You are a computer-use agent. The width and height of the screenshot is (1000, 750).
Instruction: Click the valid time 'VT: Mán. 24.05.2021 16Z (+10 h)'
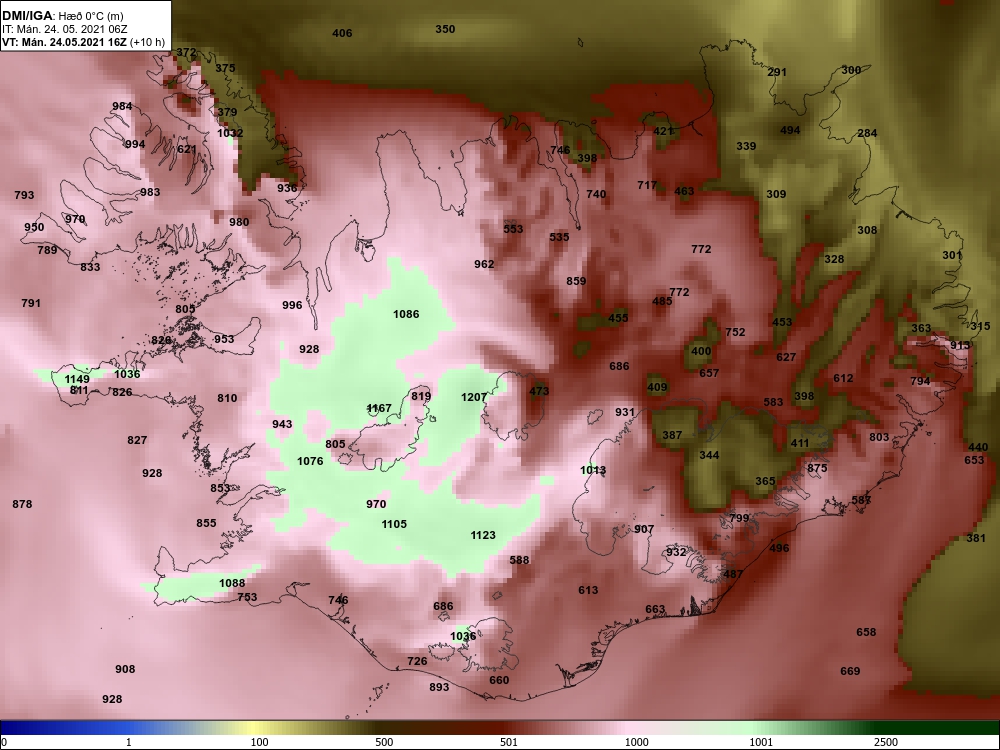(84, 43)
